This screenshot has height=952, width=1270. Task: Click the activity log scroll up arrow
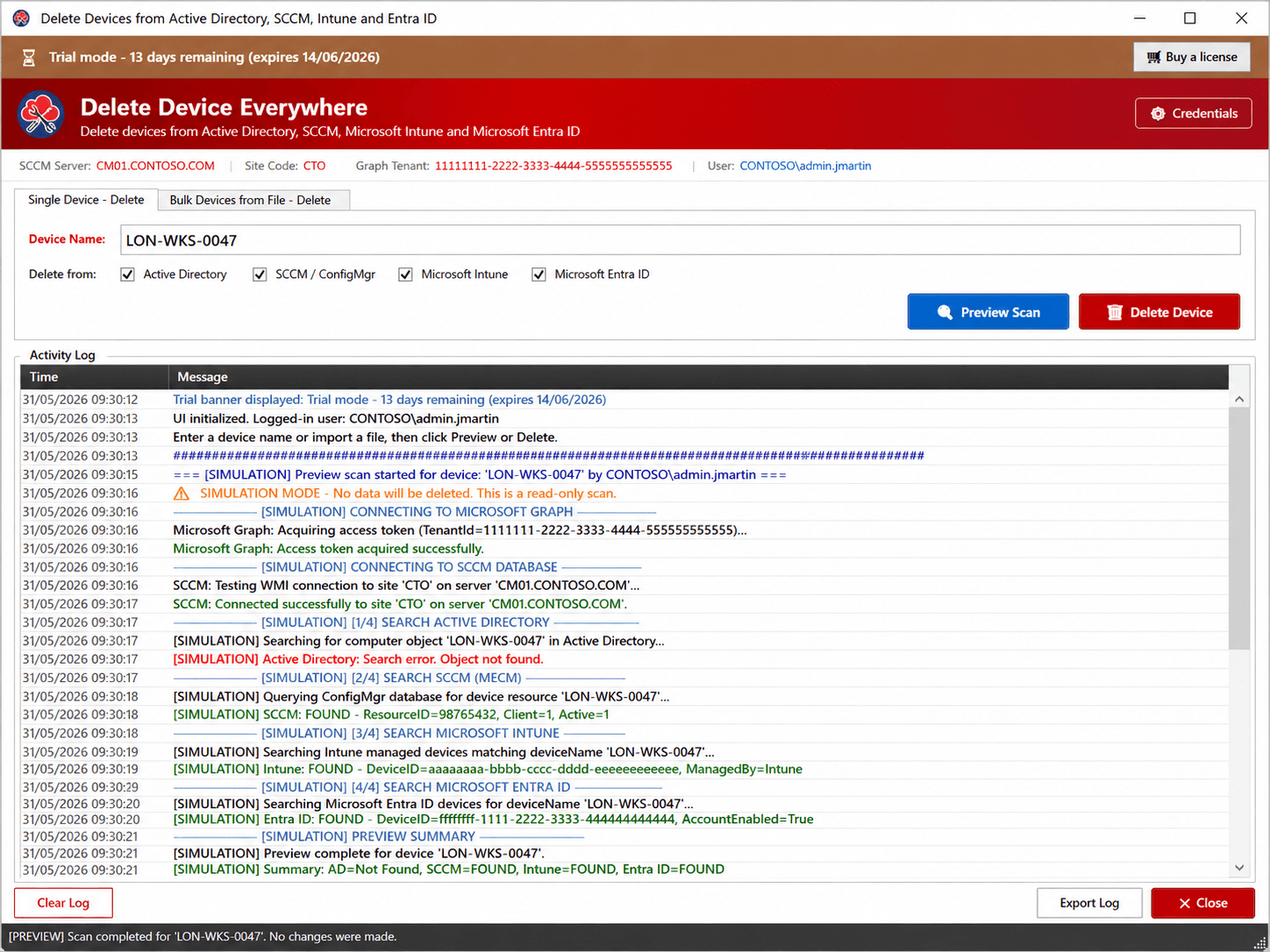point(1239,399)
